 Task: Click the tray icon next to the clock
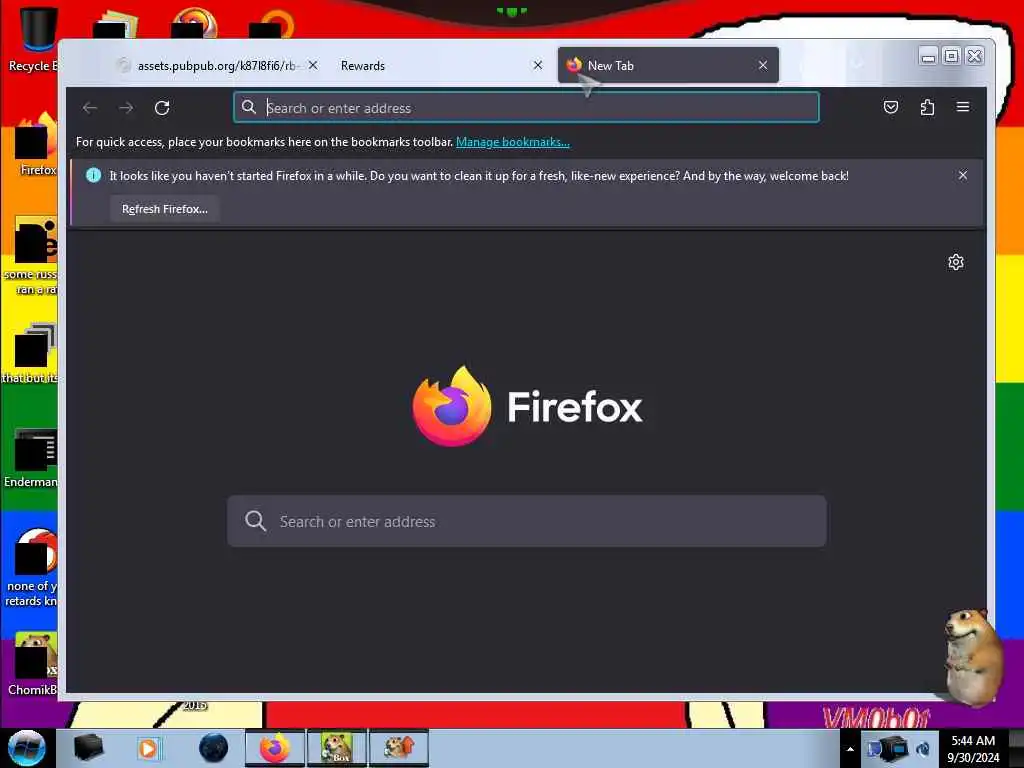click(x=923, y=749)
